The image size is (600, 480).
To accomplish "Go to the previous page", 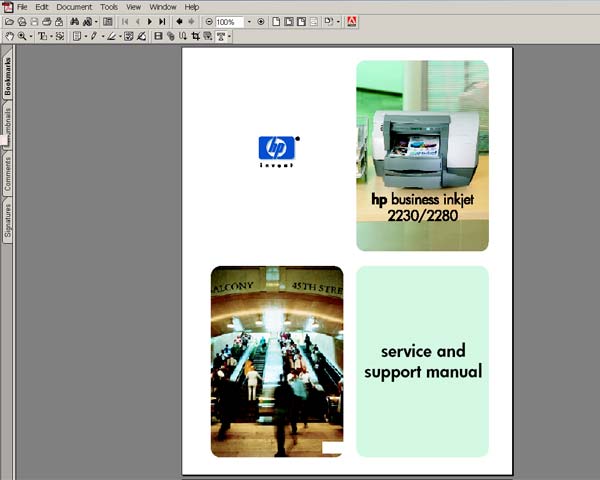I will (138, 22).
